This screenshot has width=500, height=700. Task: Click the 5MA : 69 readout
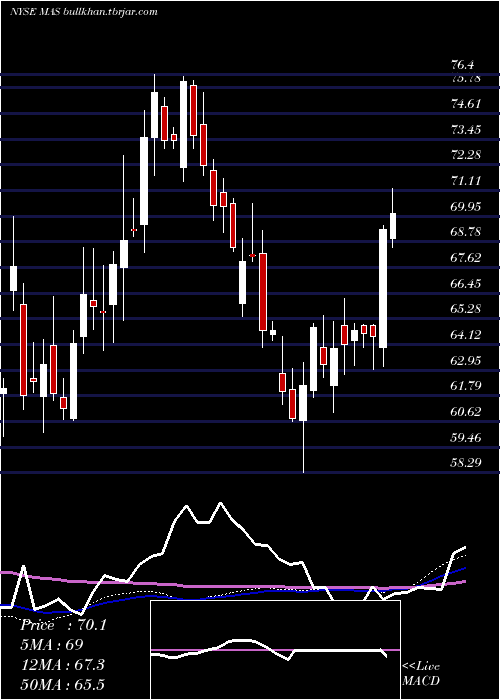[x=52, y=645]
